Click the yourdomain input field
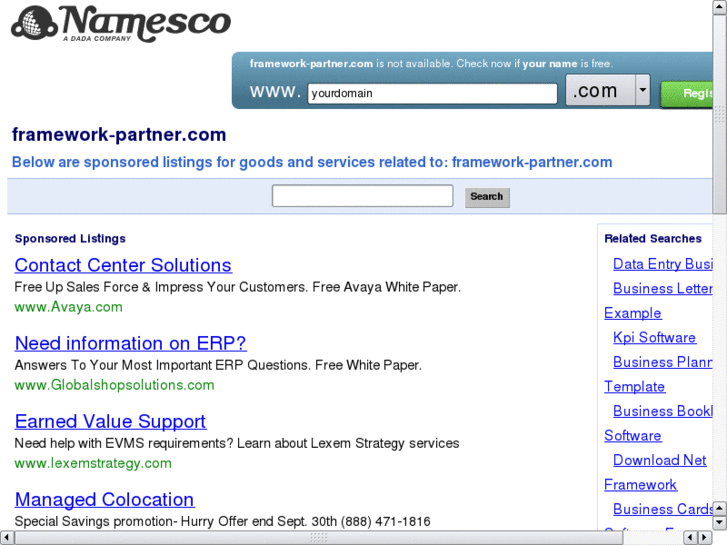Screen dimensions: 727x545 (x=432, y=93)
